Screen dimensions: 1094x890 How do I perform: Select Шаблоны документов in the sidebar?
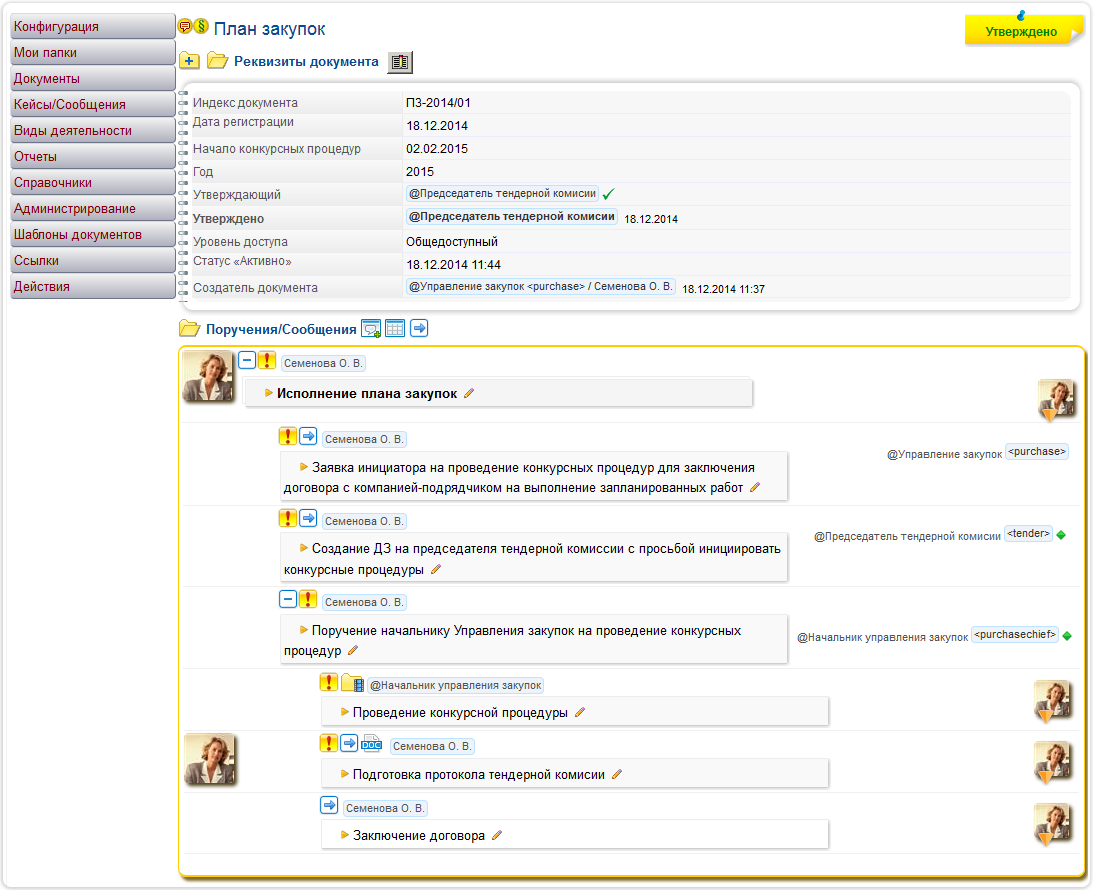coord(90,234)
